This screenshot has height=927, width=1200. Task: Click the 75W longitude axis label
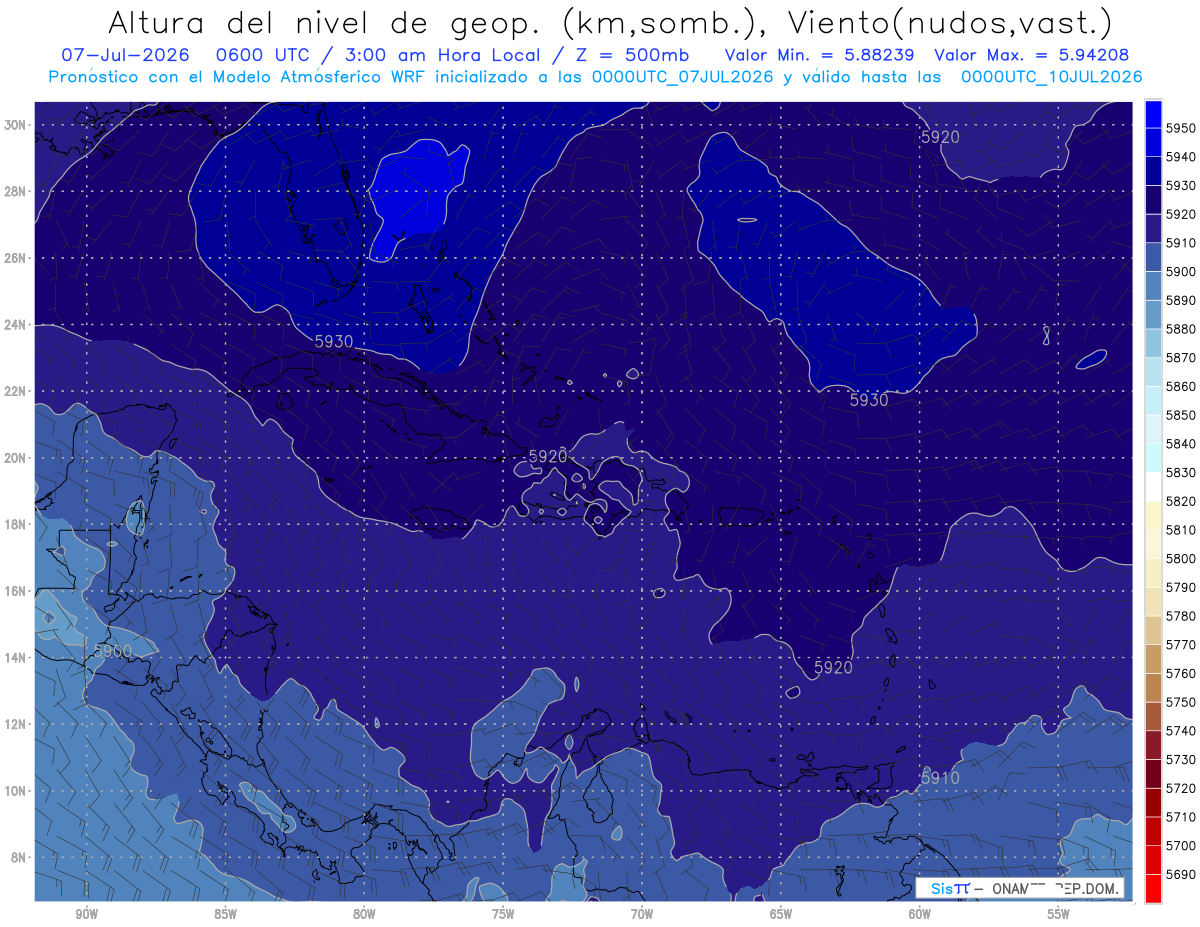click(x=503, y=914)
